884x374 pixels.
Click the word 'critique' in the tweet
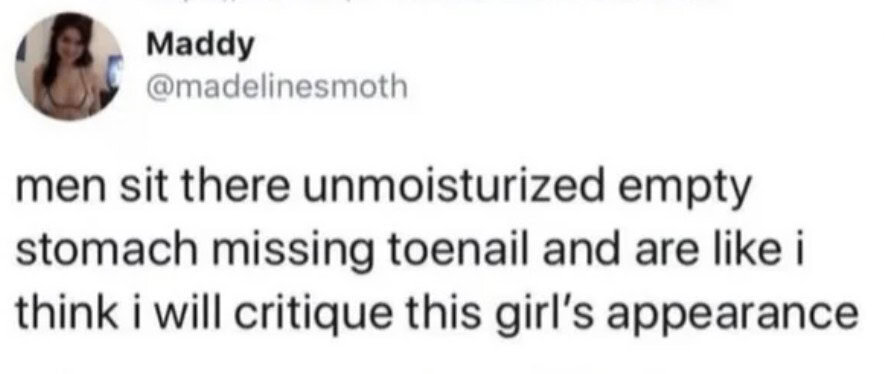point(312,313)
